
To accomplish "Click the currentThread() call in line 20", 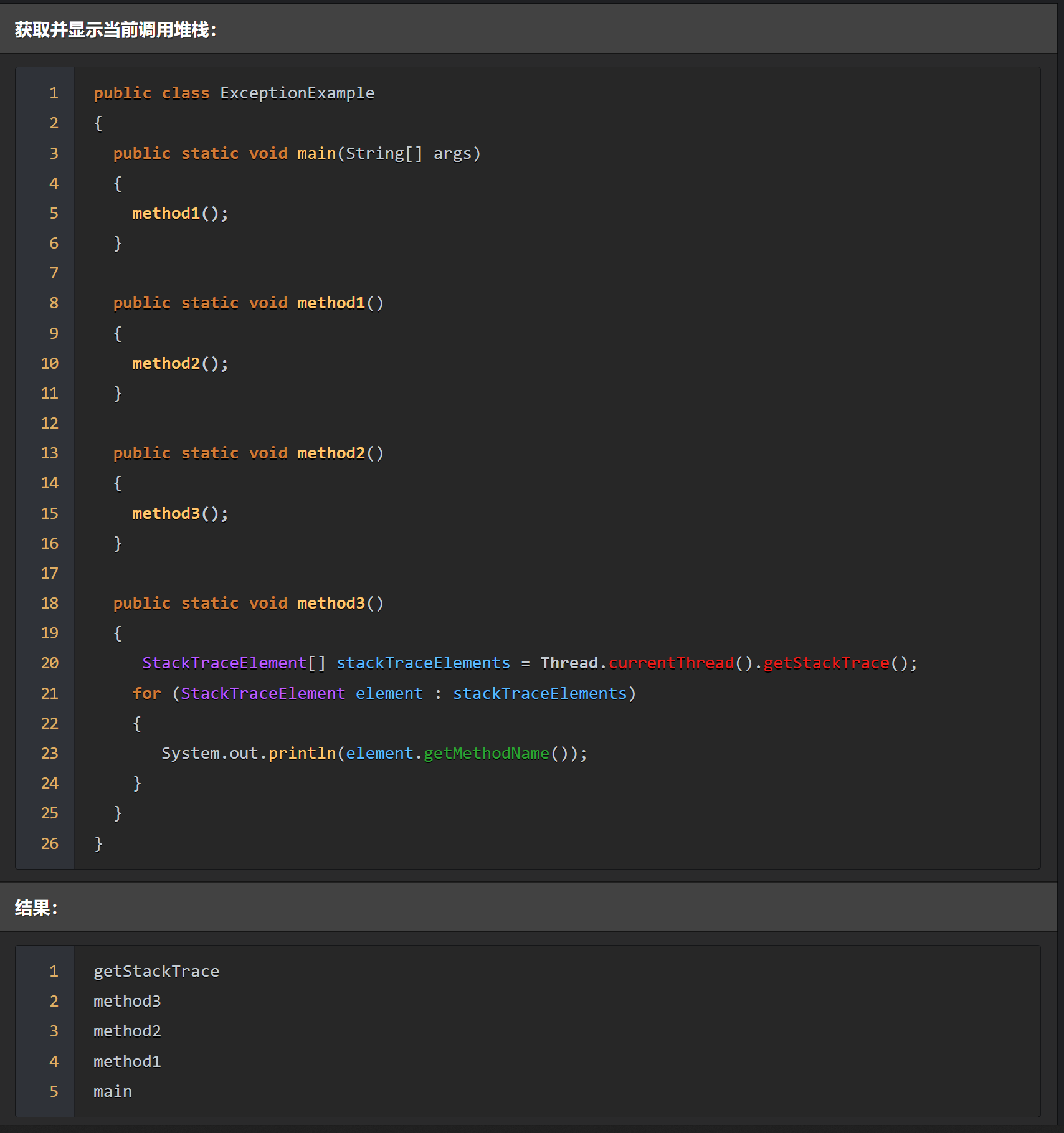I will tap(671, 662).
